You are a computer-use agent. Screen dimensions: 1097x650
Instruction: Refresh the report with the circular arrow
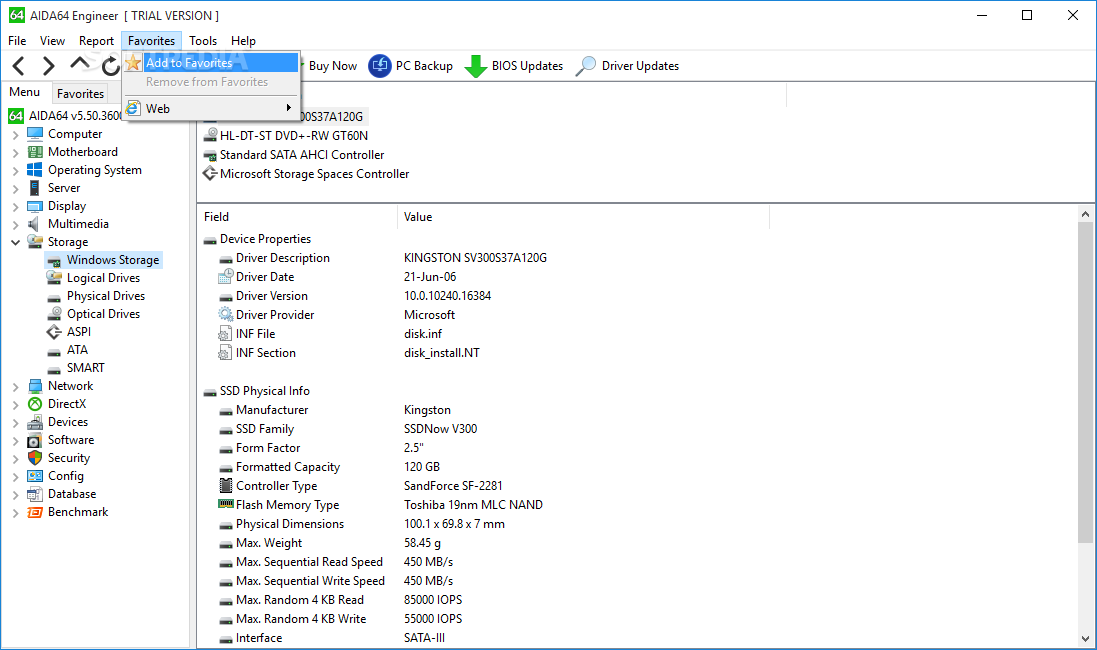pos(110,66)
